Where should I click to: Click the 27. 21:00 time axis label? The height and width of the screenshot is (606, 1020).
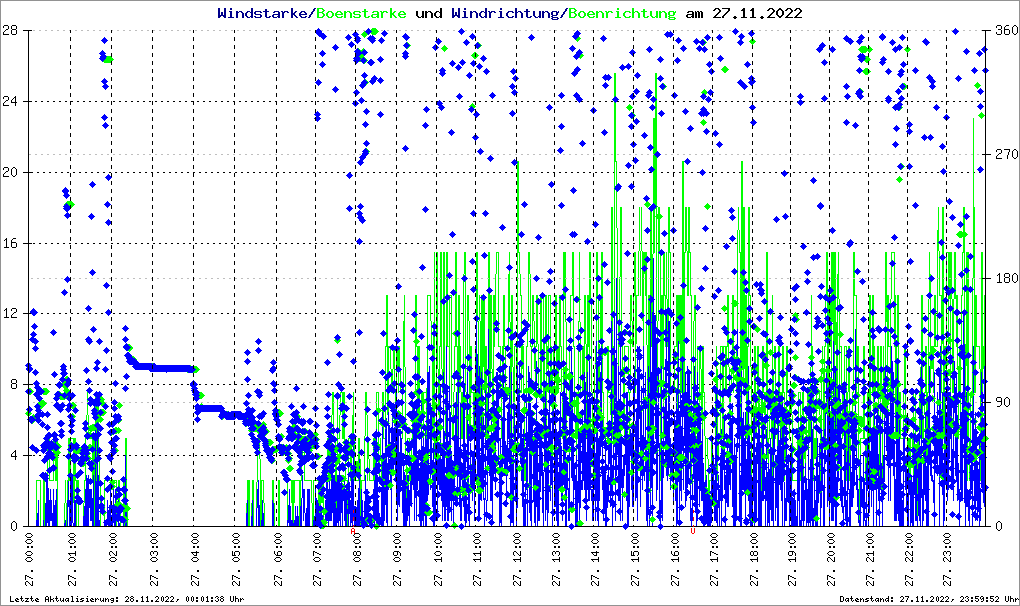coord(870,560)
